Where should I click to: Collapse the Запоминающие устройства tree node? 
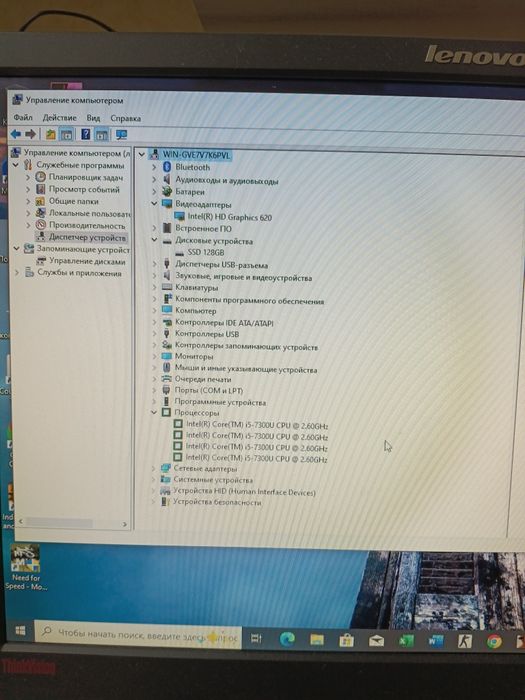(17, 249)
